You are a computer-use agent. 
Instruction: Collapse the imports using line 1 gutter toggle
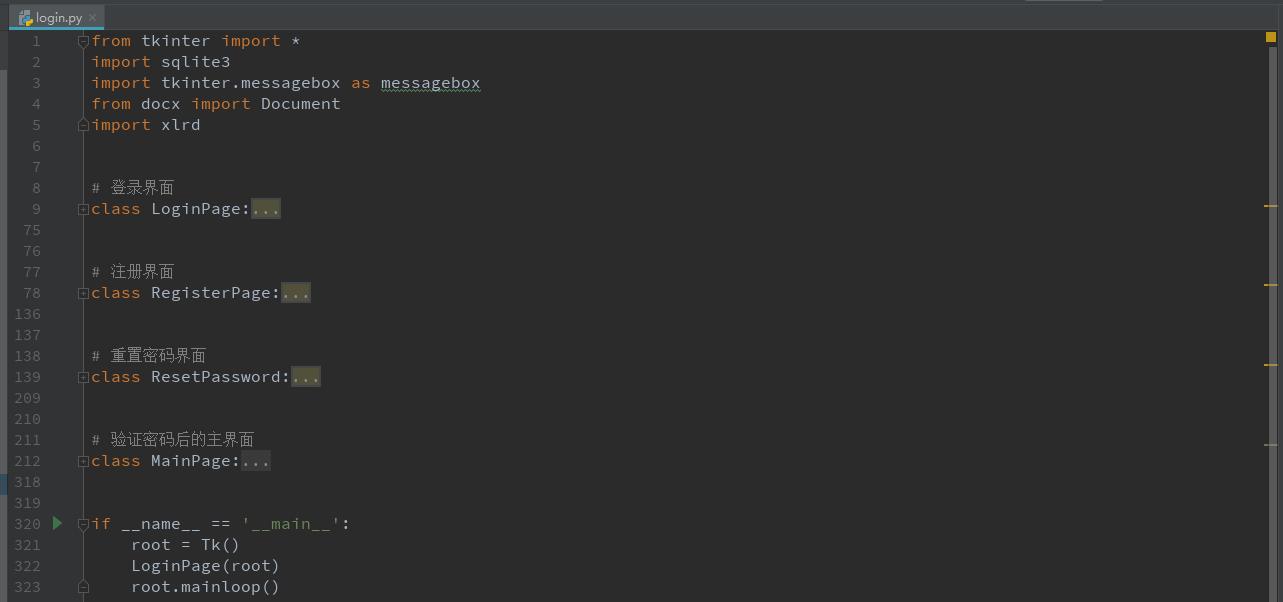84,40
